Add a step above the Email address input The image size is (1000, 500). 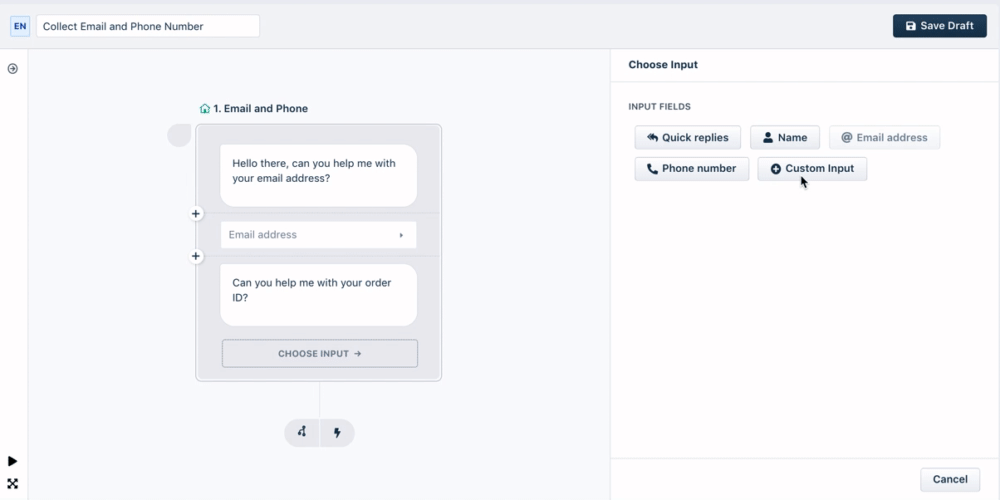pos(196,214)
